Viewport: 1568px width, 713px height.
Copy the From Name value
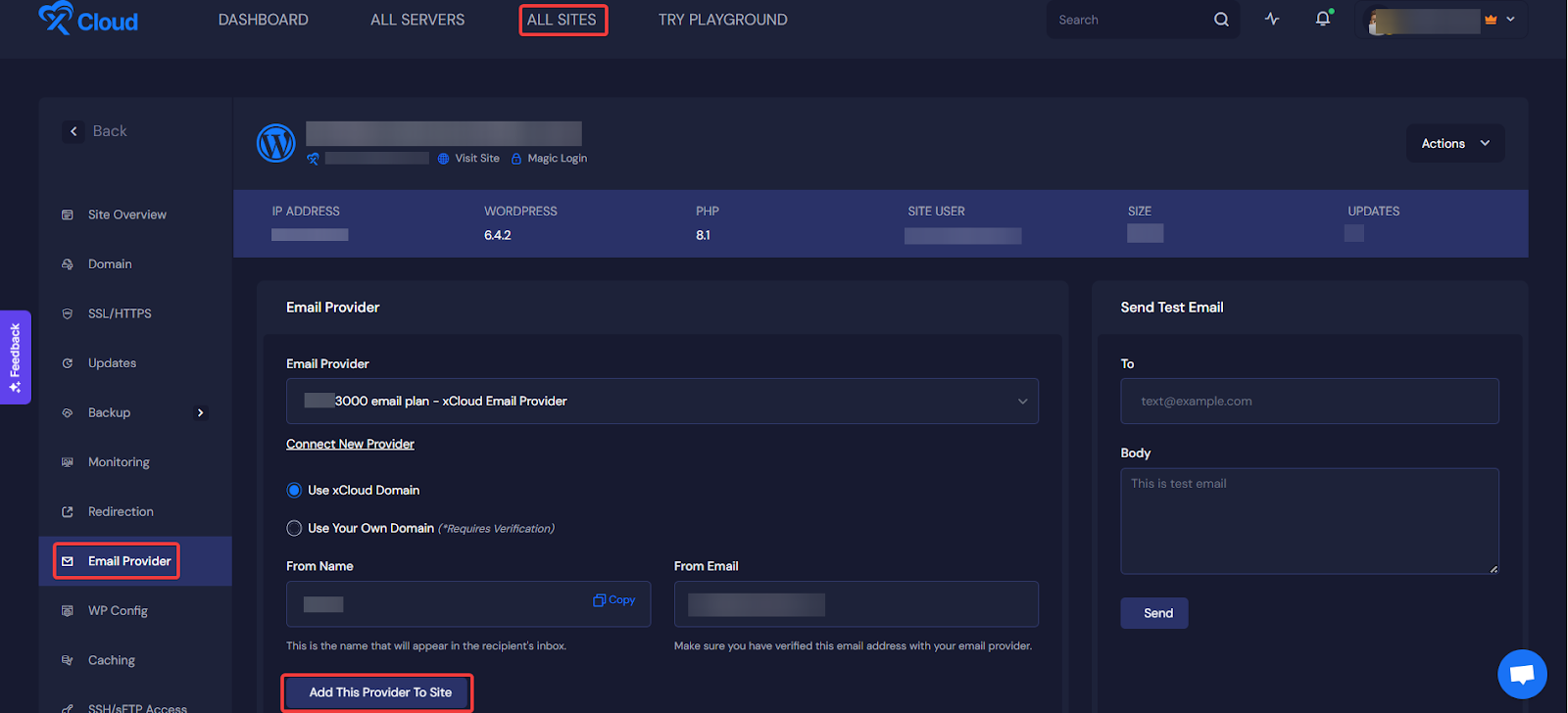pyautogui.click(x=614, y=600)
